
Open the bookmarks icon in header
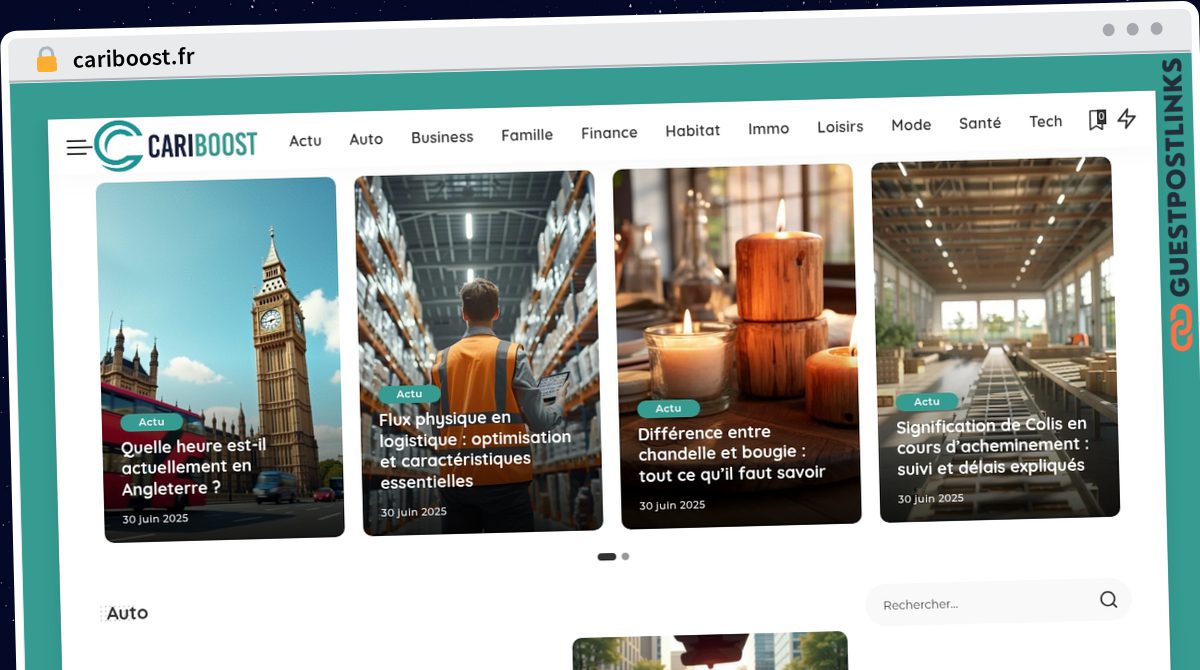[1096, 120]
